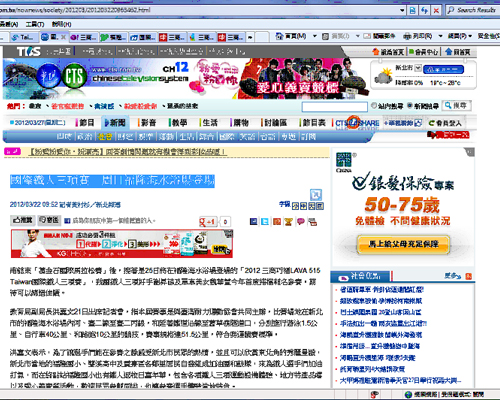Click the Facebook thumbs-up recommend button

[23, 220]
